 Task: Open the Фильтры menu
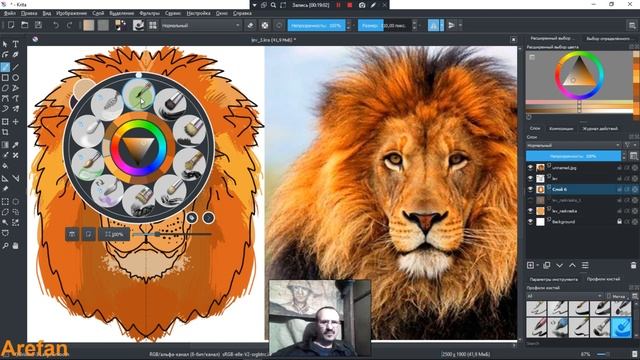pos(149,13)
